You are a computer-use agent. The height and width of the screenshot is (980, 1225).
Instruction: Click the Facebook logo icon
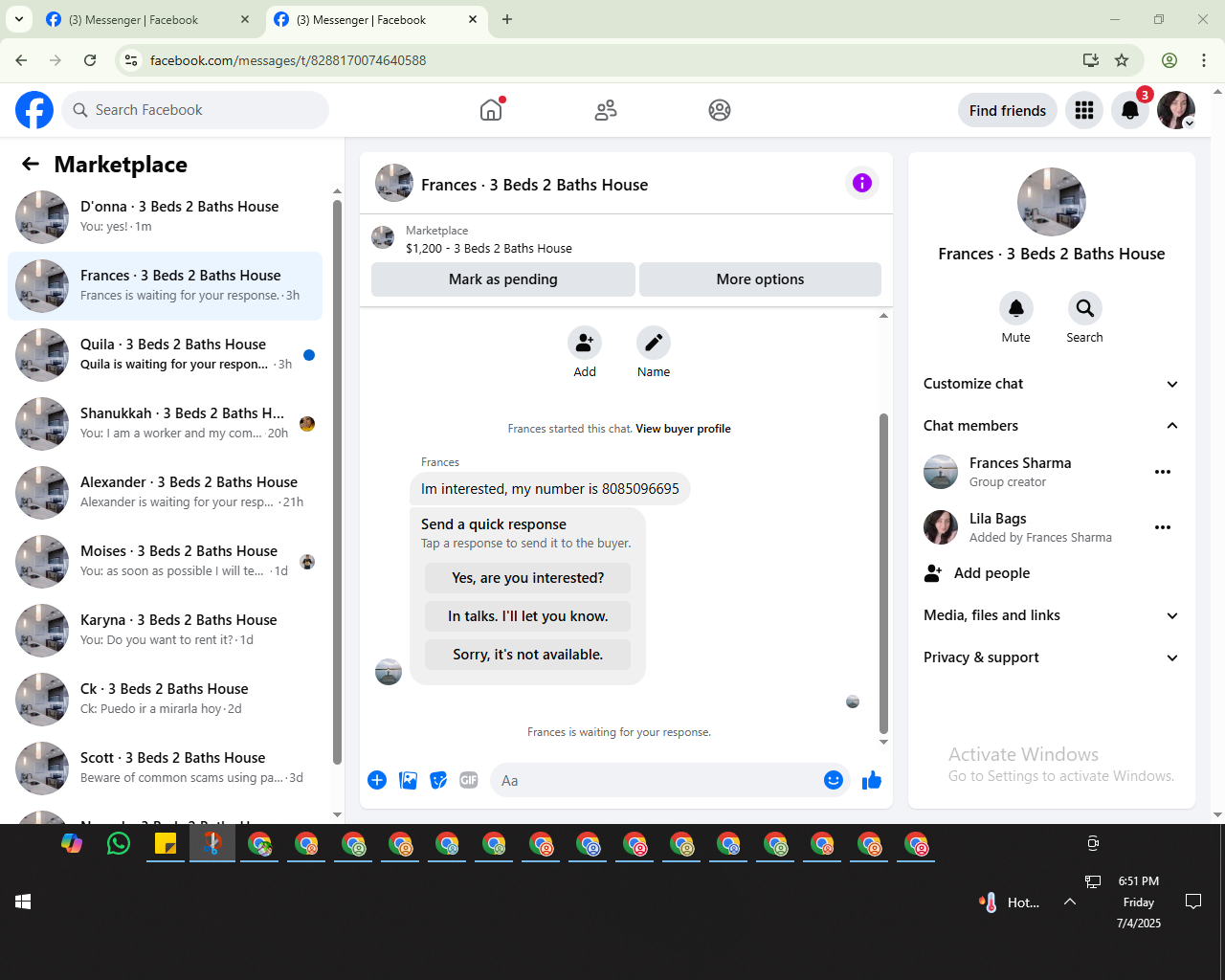[x=34, y=110]
